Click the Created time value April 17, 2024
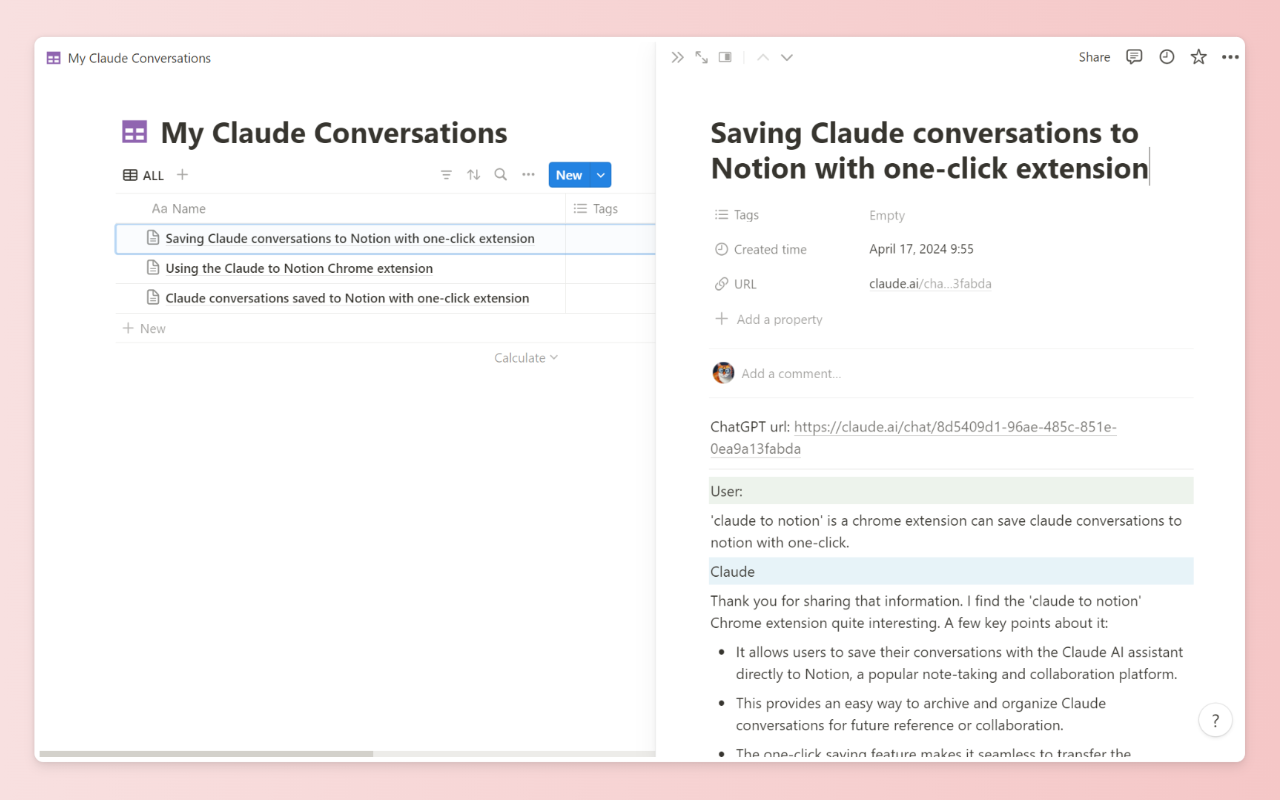This screenshot has height=800, width=1280. pos(921,249)
